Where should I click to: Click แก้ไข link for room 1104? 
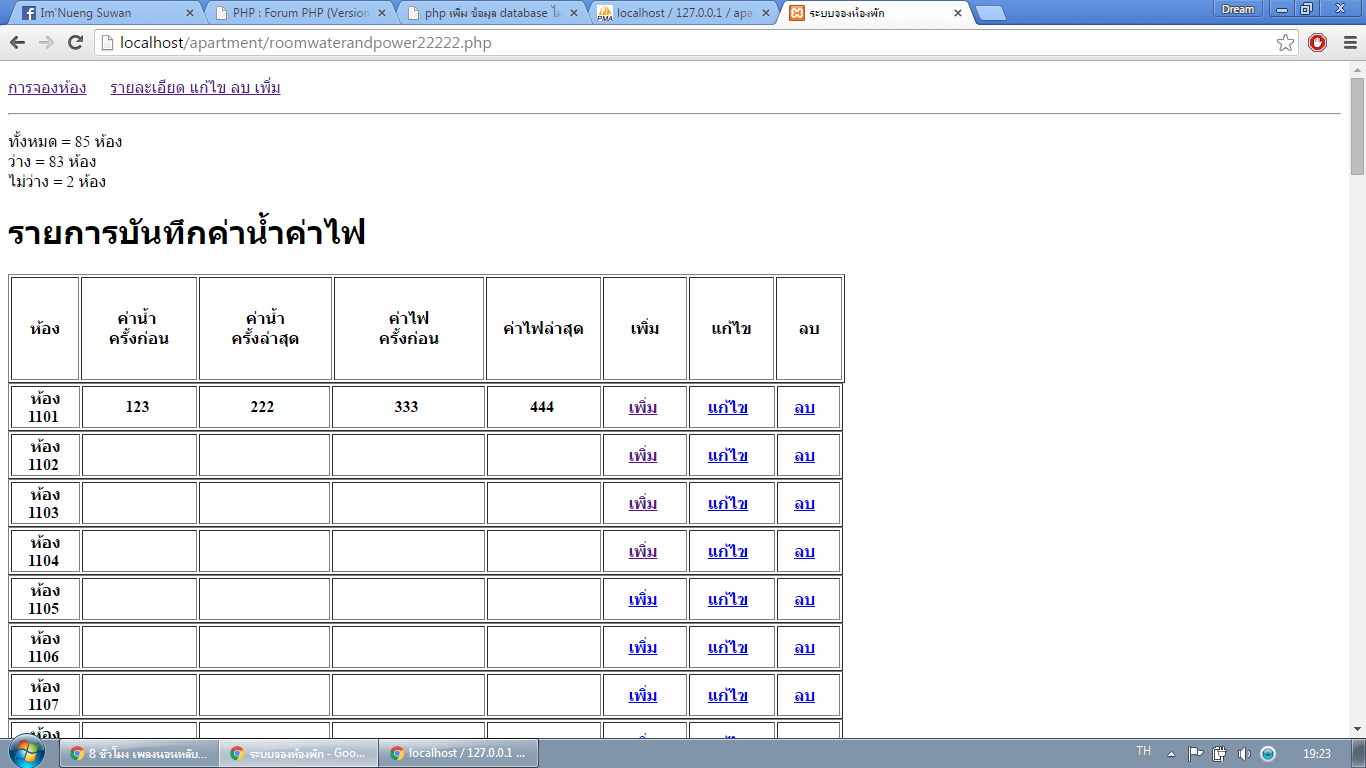728,551
